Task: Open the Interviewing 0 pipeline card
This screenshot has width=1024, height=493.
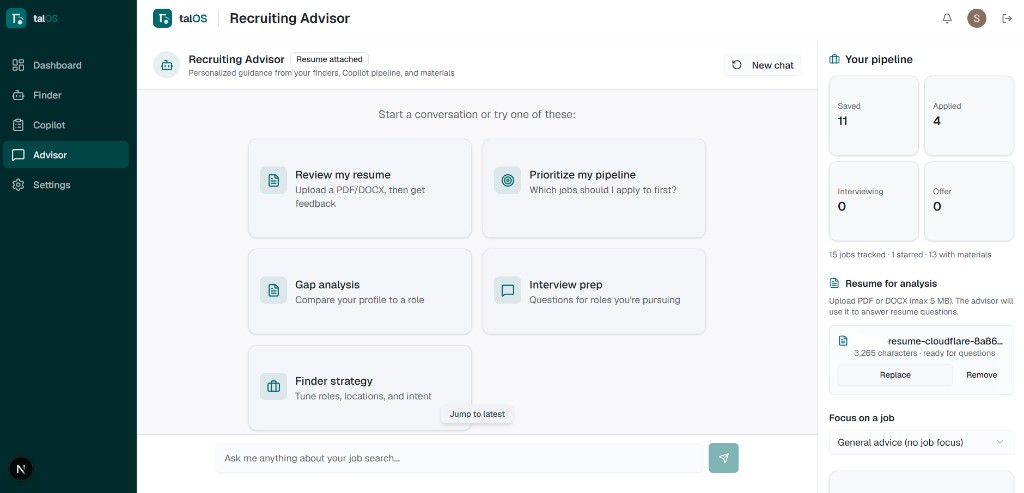Action: point(874,201)
